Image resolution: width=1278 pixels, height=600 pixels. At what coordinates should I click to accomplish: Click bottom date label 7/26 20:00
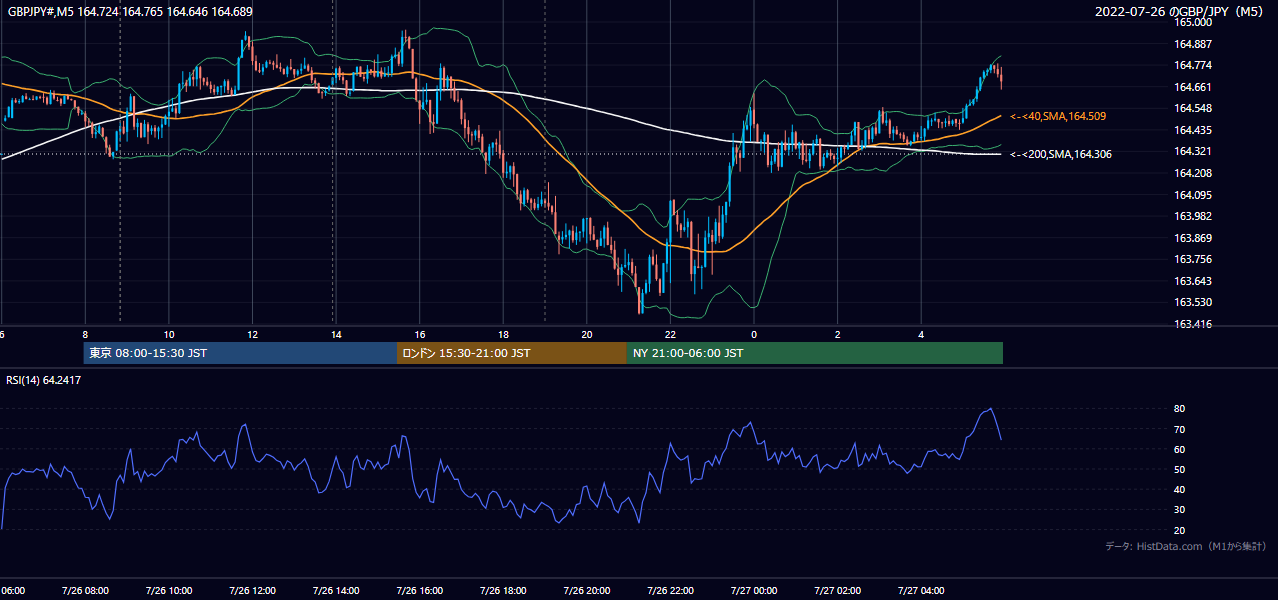[587, 590]
